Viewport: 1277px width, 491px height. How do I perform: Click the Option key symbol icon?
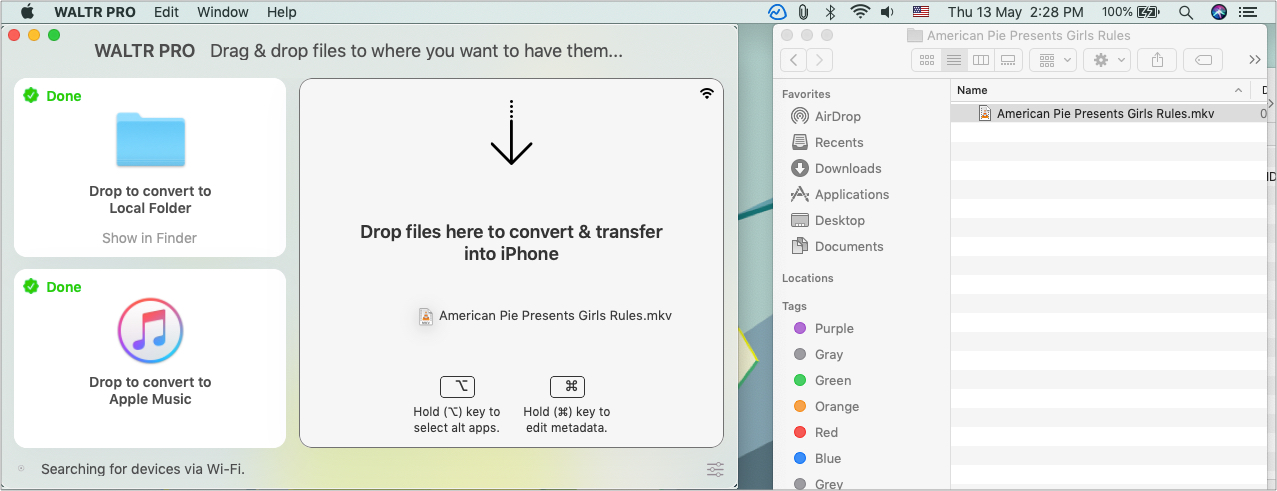point(457,387)
